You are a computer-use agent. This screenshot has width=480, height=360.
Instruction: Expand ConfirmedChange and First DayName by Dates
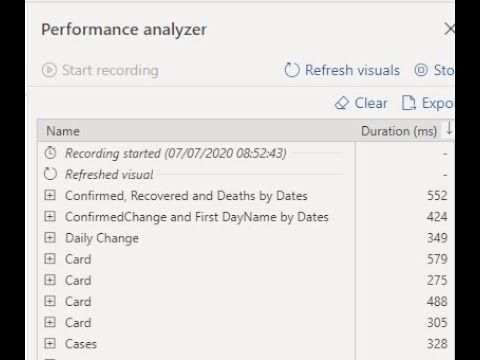coord(50,216)
